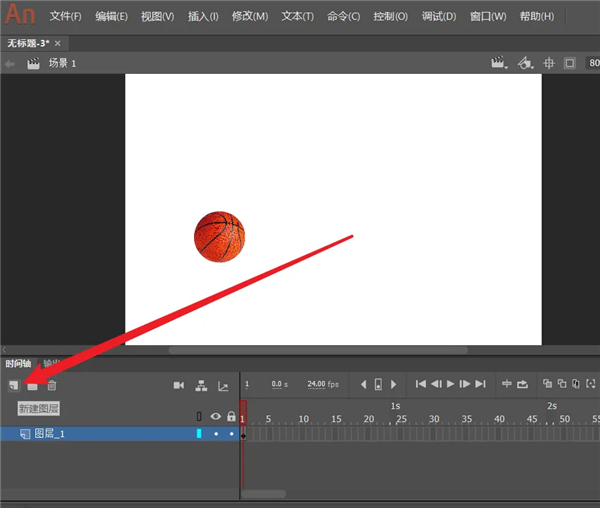Click the Add Camera icon in timeline
600x508 pixels.
(x=179, y=385)
